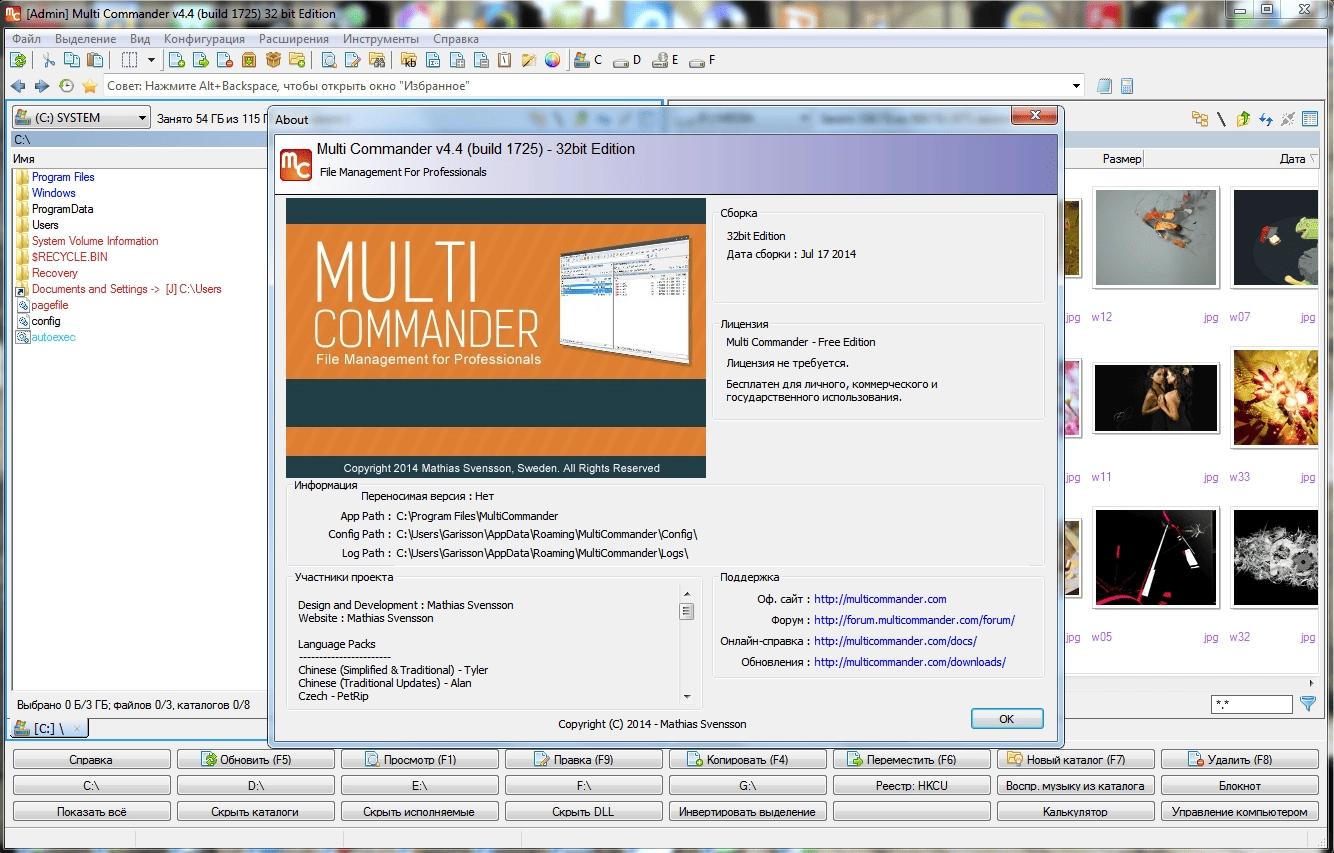Click the Реестр: HKCU button
Viewport: 1334px width, 853px height.
(912, 786)
